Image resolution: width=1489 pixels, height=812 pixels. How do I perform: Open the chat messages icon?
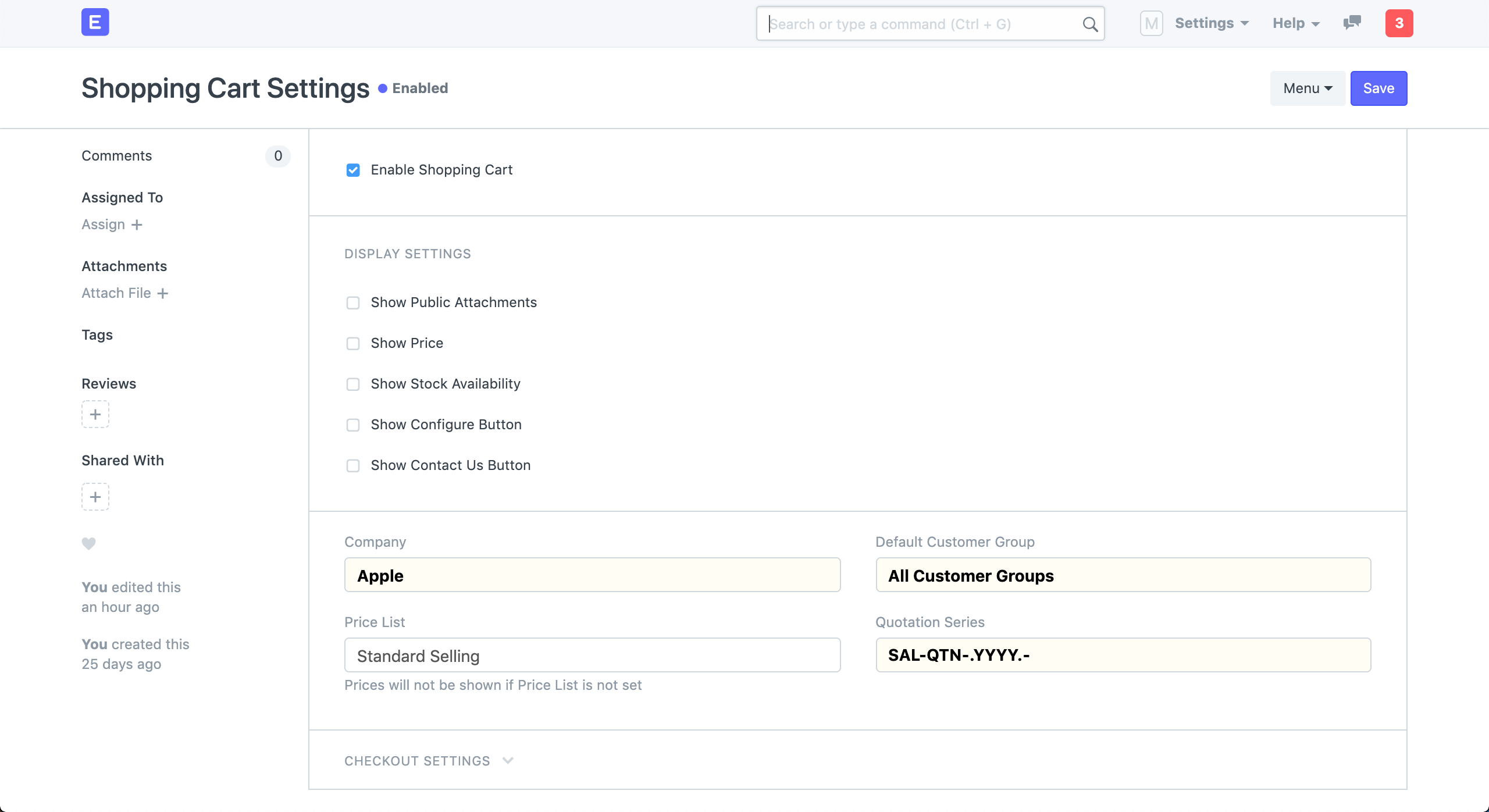tap(1352, 23)
